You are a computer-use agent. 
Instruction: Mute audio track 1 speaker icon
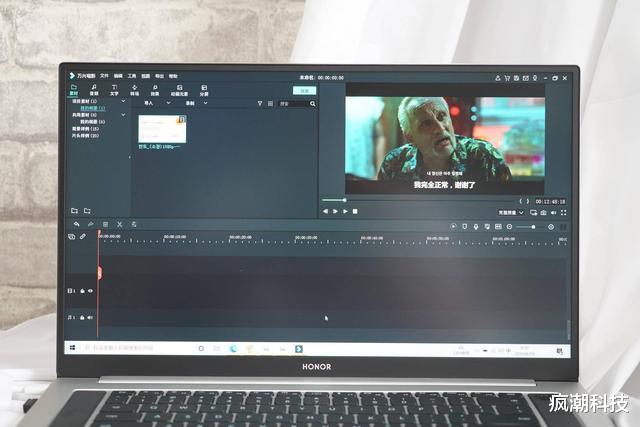click(x=90, y=317)
